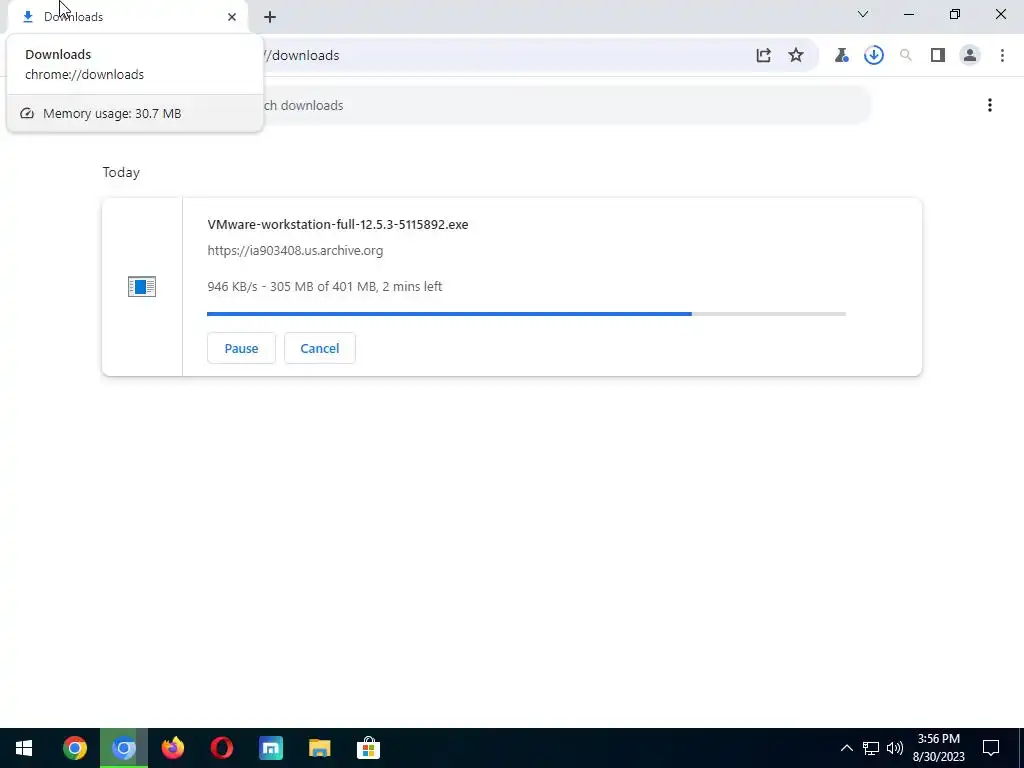Open the Windows Start menu
Screen dimensions: 1024x768
coord(24,748)
